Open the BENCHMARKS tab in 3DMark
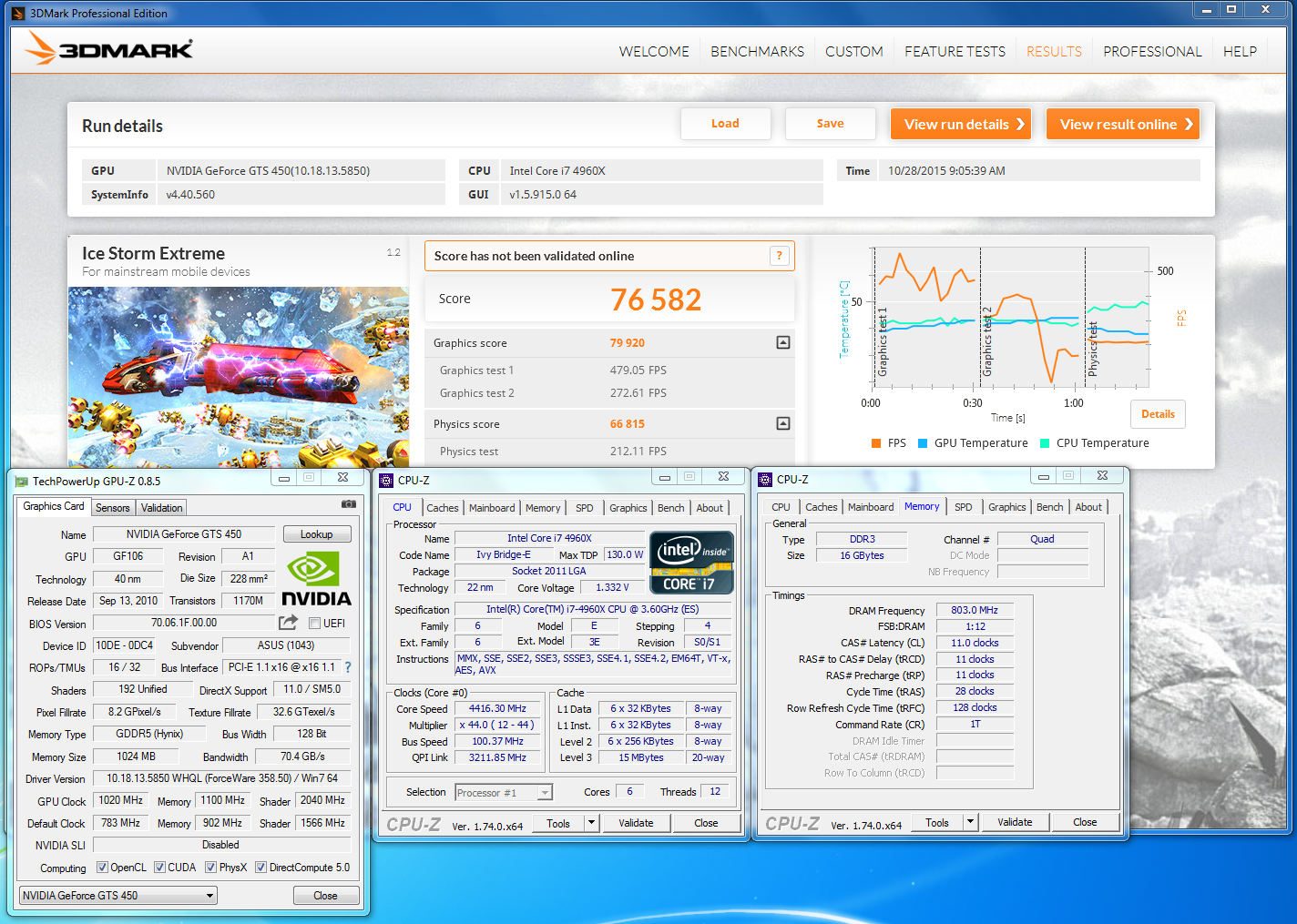Screen dimensions: 1297x924 [757, 52]
